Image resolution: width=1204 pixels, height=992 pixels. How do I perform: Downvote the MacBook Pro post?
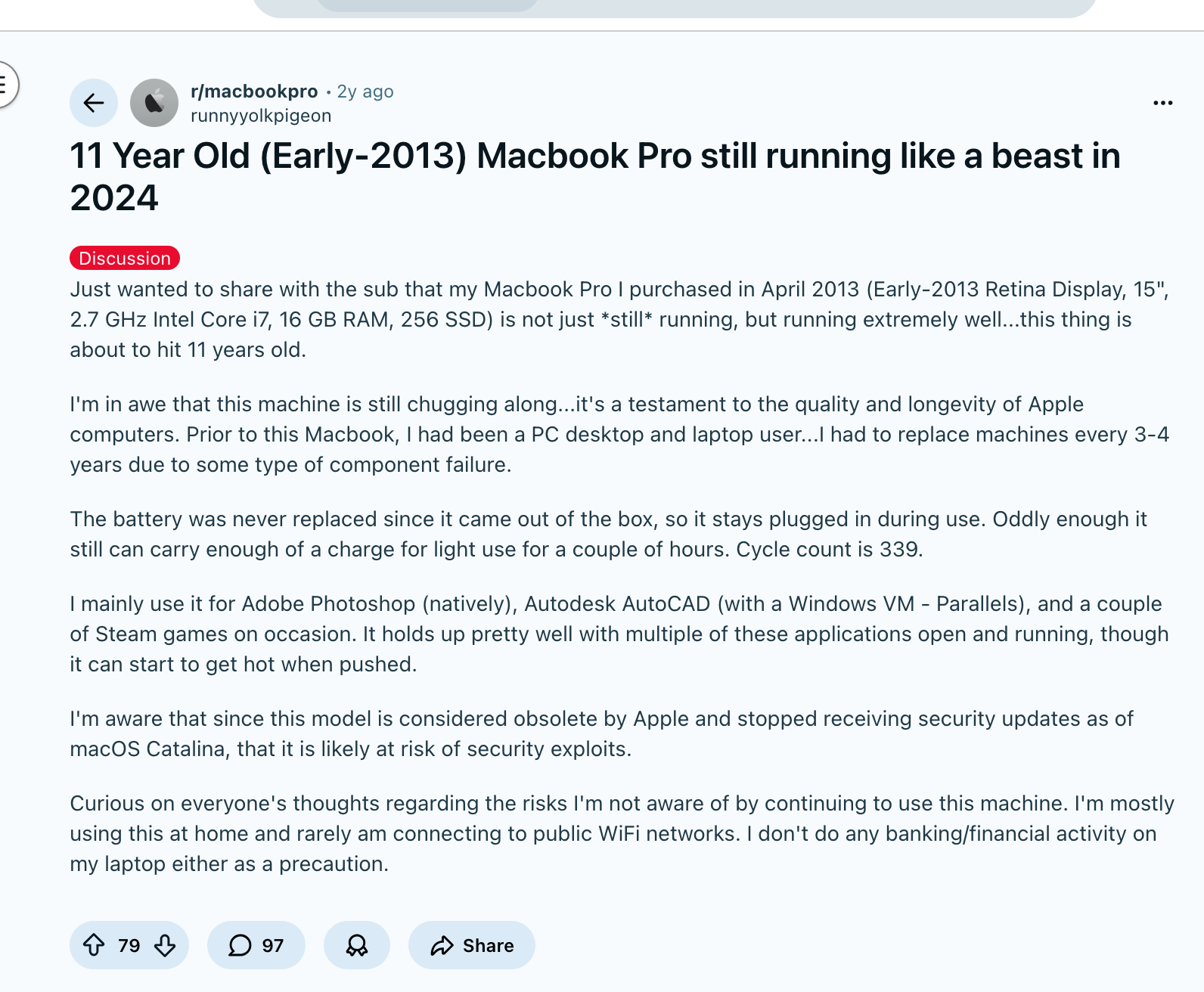tap(165, 945)
